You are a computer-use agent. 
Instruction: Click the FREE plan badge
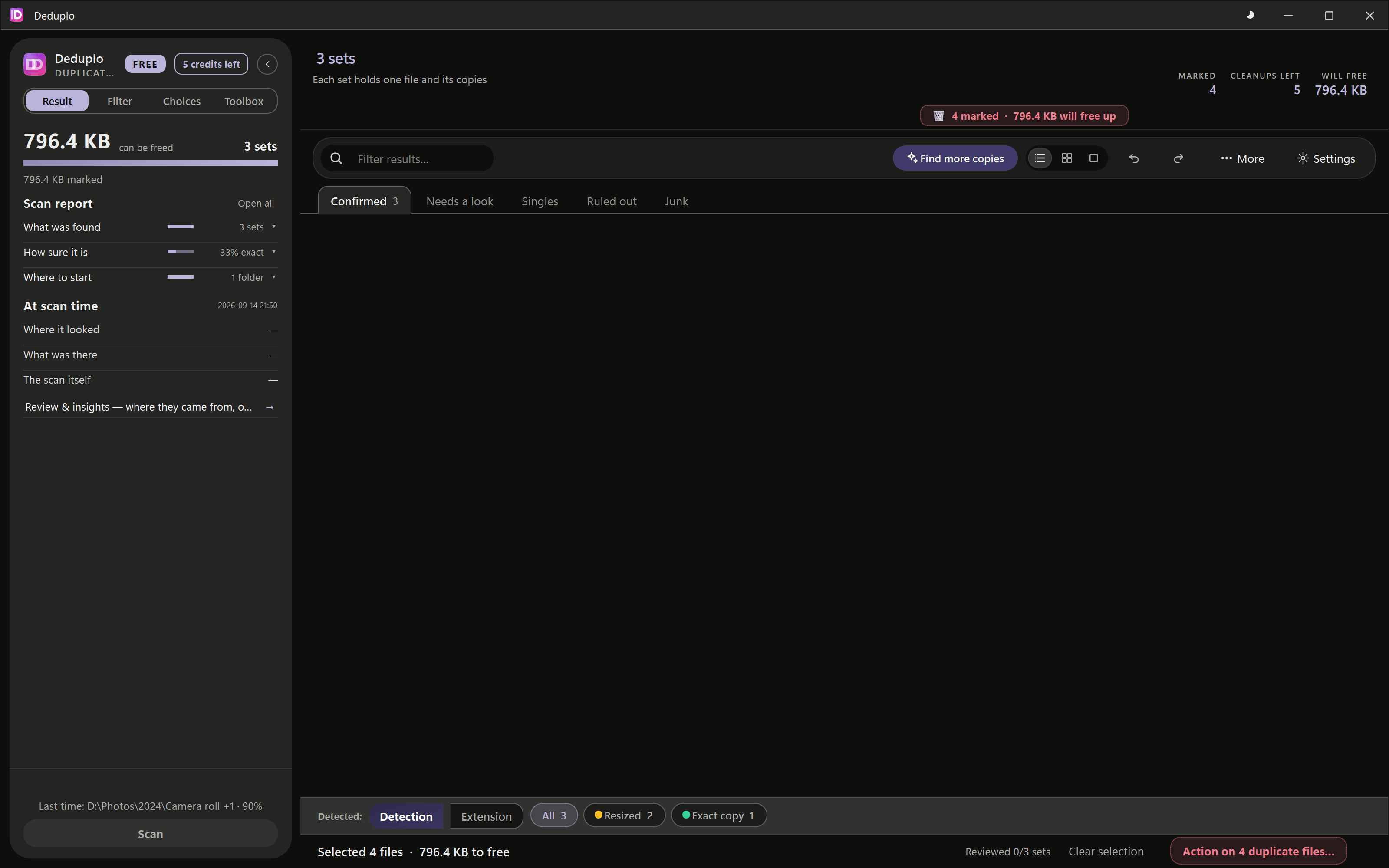click(145, 64)
